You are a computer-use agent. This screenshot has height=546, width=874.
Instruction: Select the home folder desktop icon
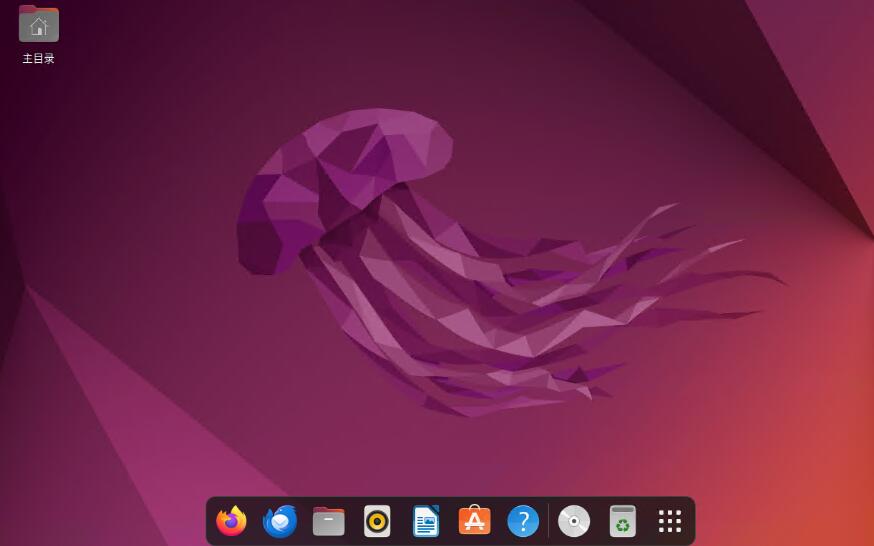[x=39, y=25]
